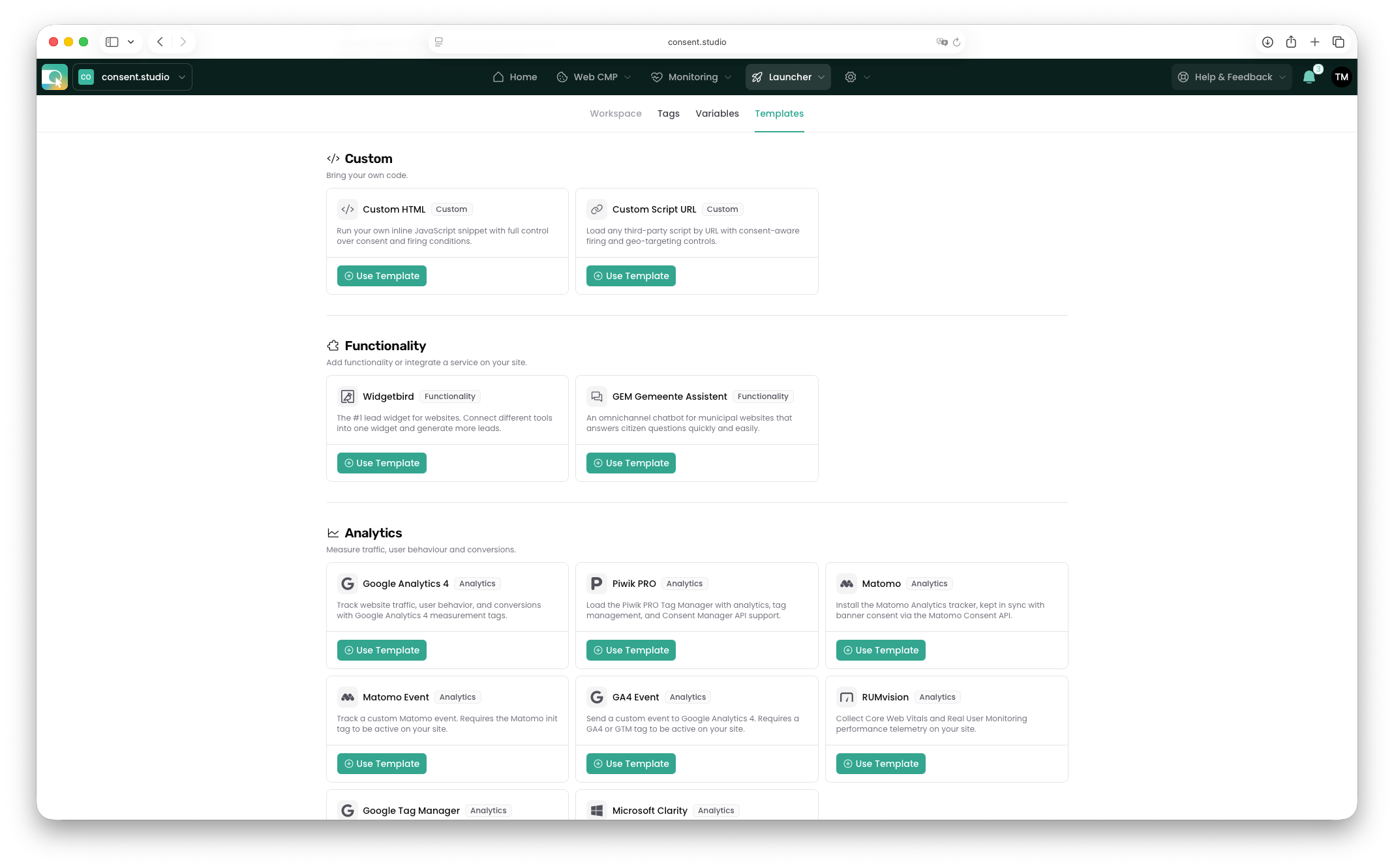The width and height of the screenshot is (1394, 868).
Task: Click the Piwik PRO logo icon
Action: click(597, 584)
